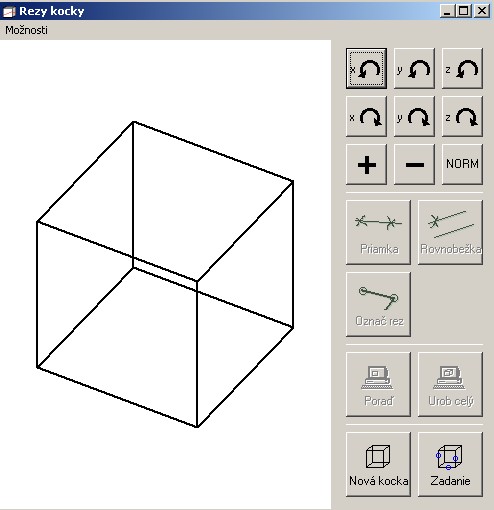Screen dimensions: 494x510
Task: Click the cube's bottom front vertex
Action: [197, 427]
